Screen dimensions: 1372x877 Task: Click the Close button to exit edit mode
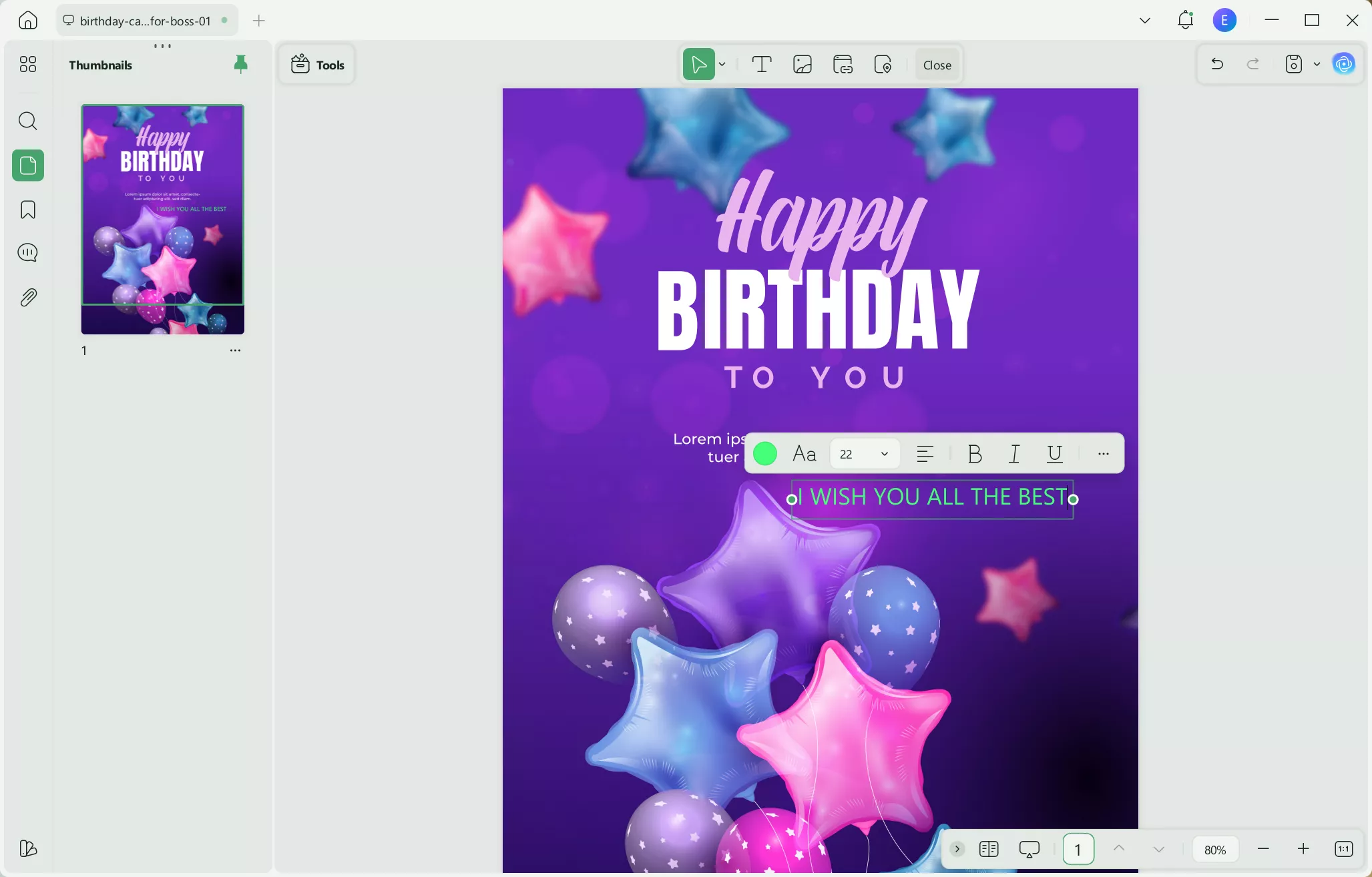click(935, 64)
